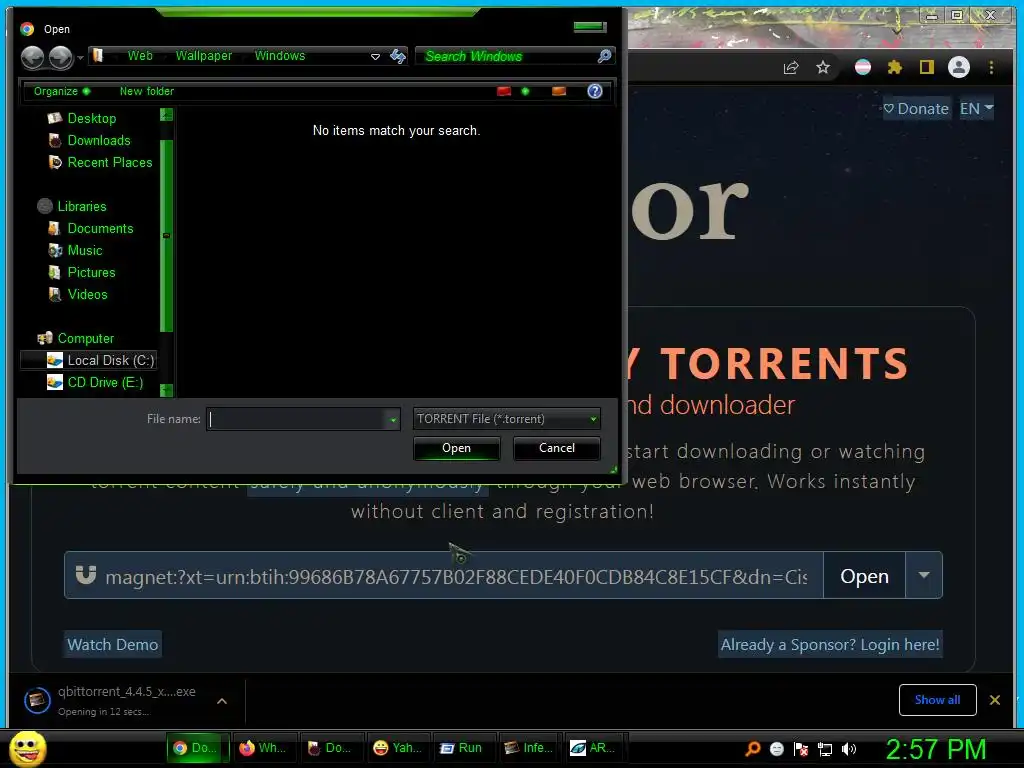Open Chrome extensions puzzle icon

click(895, 67)
